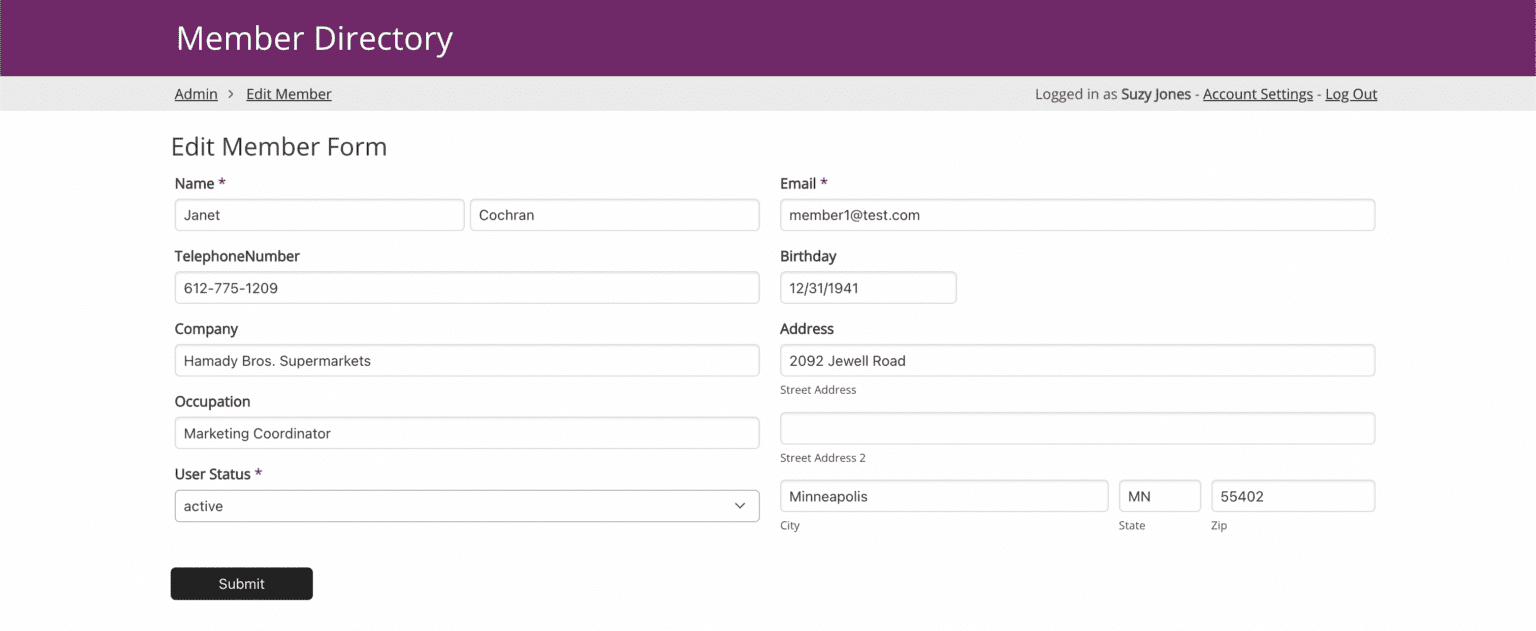
Task: Log Out of the account
Action: pyautogui.click(x=1351, y=94)
